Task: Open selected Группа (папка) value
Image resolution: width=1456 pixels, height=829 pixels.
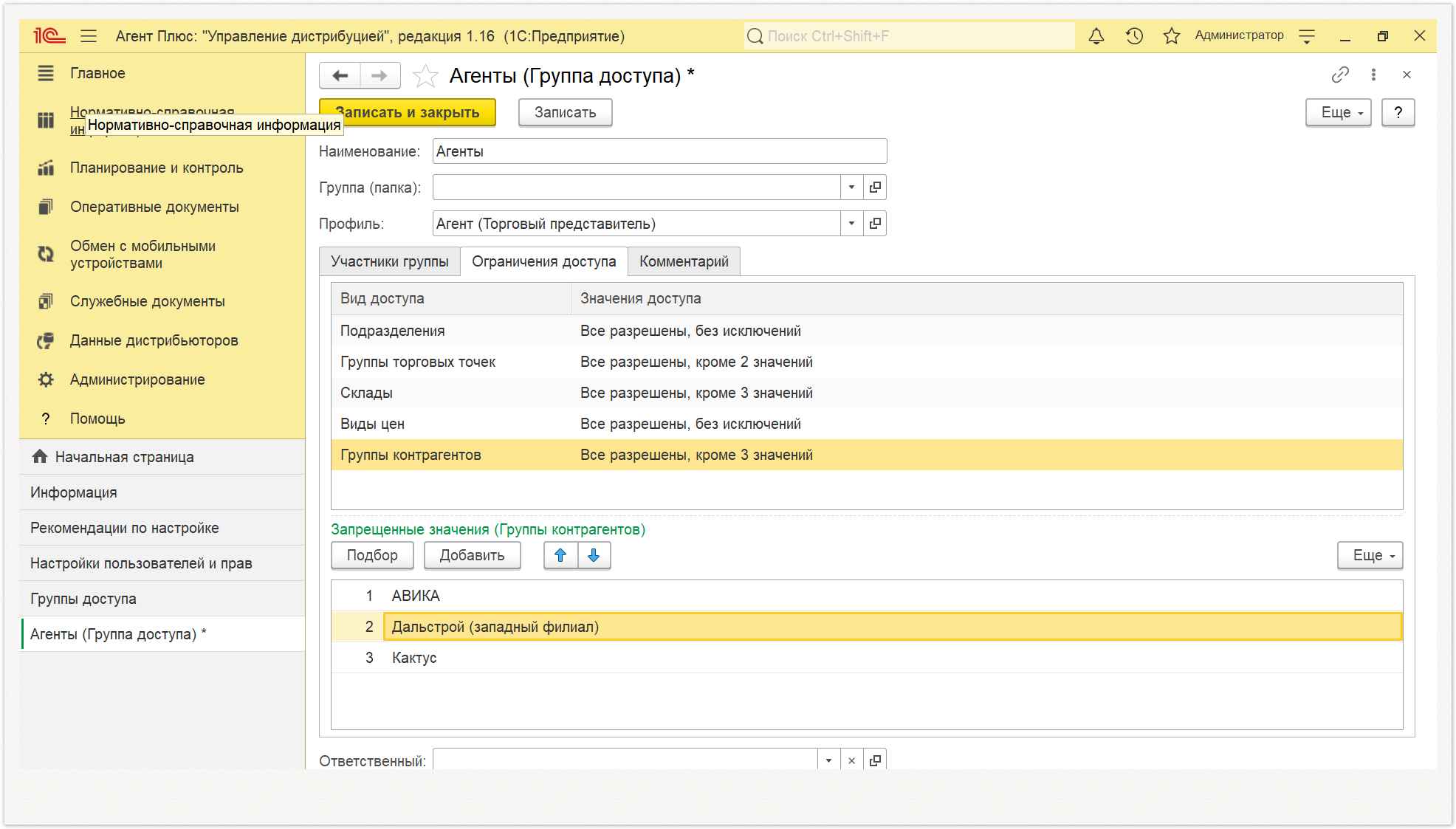Action: coord(875,187)
